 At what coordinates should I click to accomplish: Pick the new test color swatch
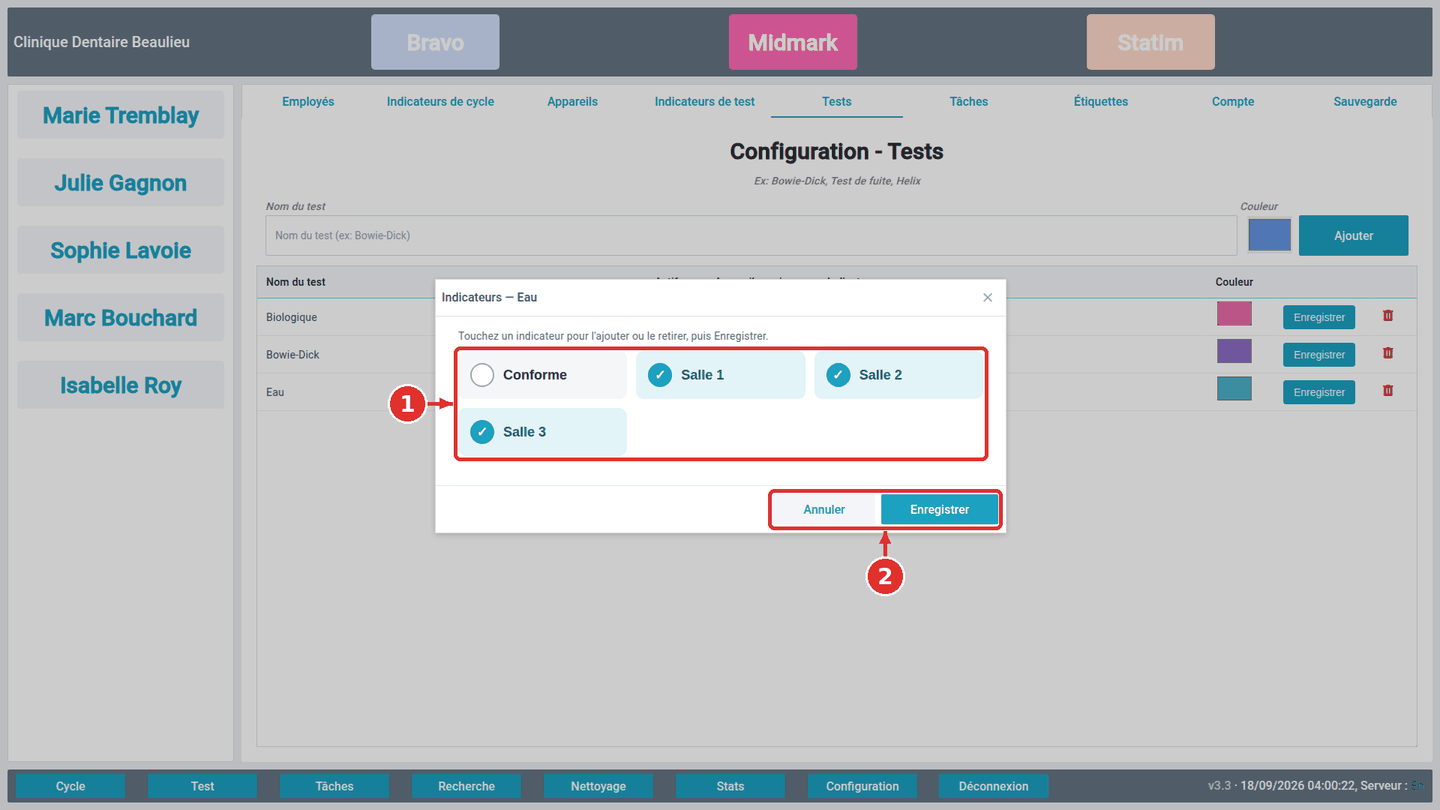(1270, 235)
